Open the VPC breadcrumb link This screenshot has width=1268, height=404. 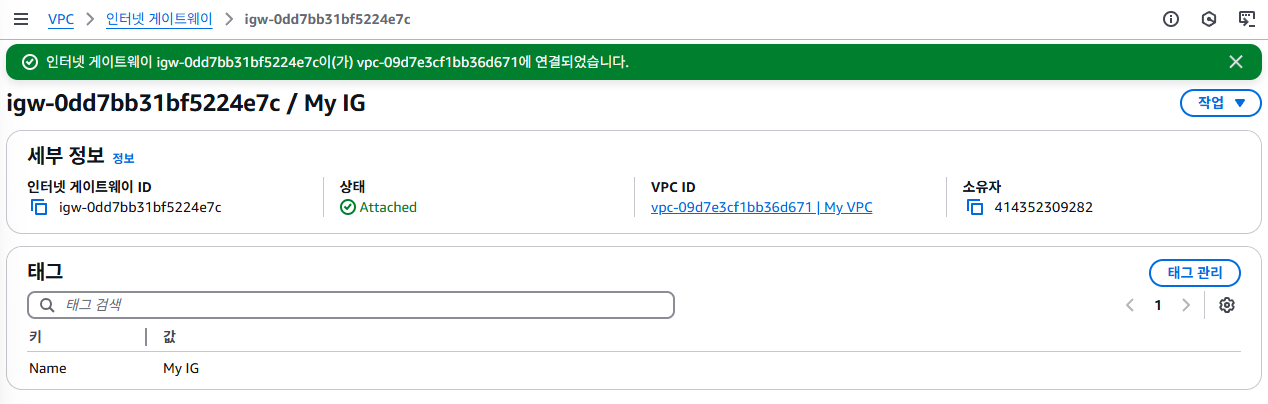[x=61, y=19]
